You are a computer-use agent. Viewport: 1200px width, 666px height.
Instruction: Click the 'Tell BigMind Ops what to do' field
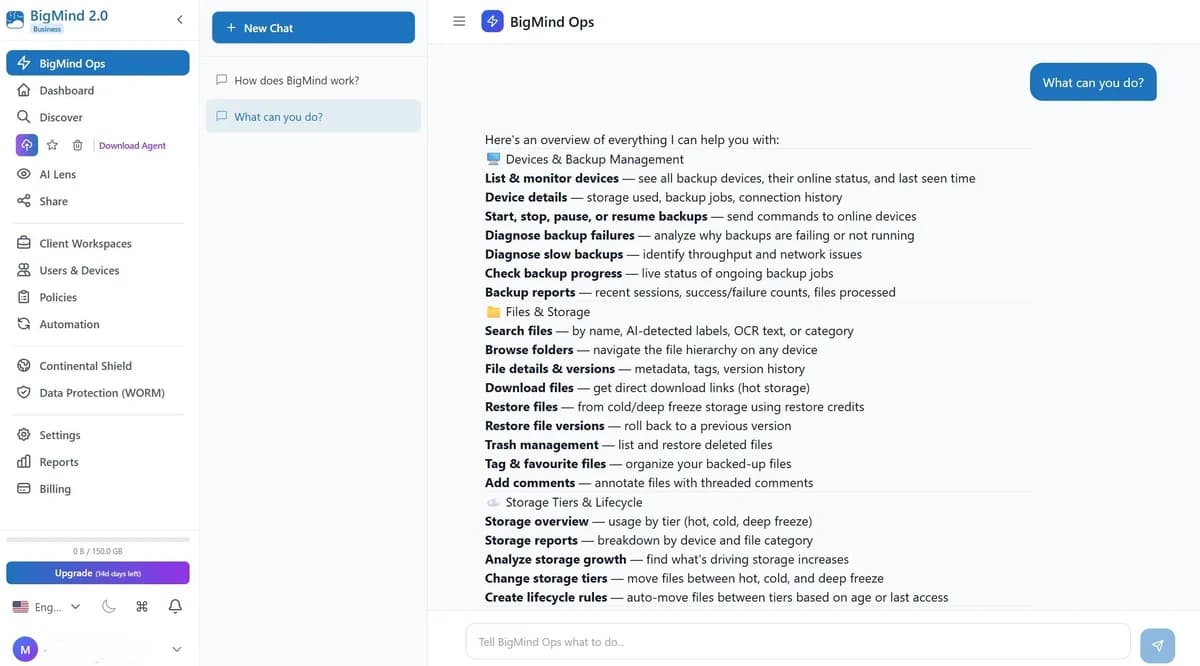(x=790, y=641)
